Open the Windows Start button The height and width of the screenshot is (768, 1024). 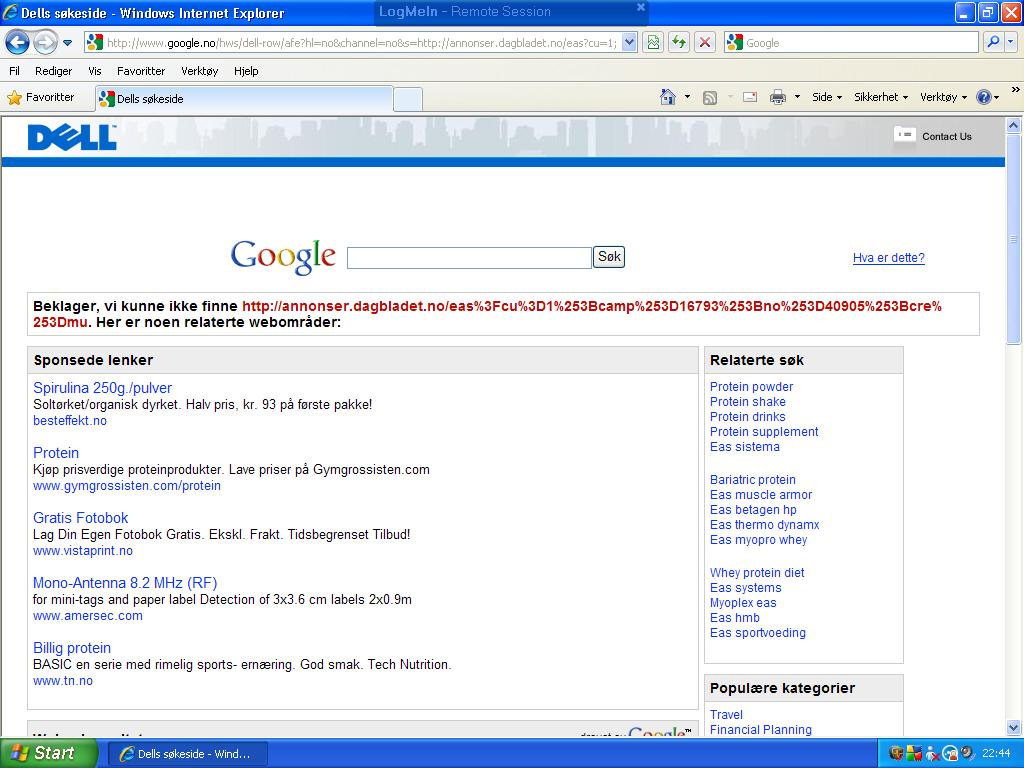48,753
